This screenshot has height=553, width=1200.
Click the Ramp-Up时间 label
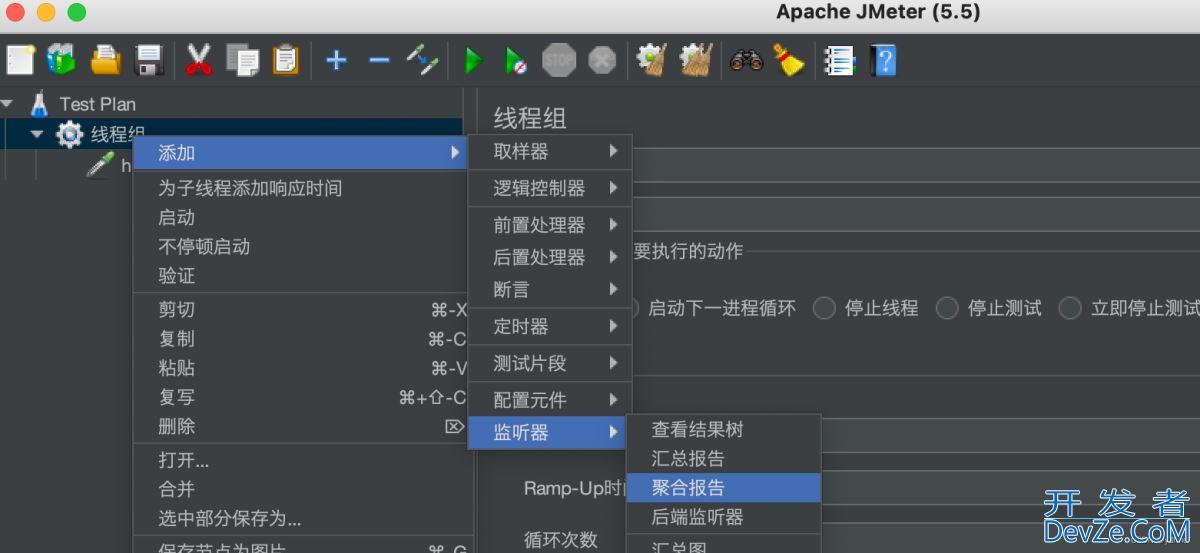click(575, 489)
